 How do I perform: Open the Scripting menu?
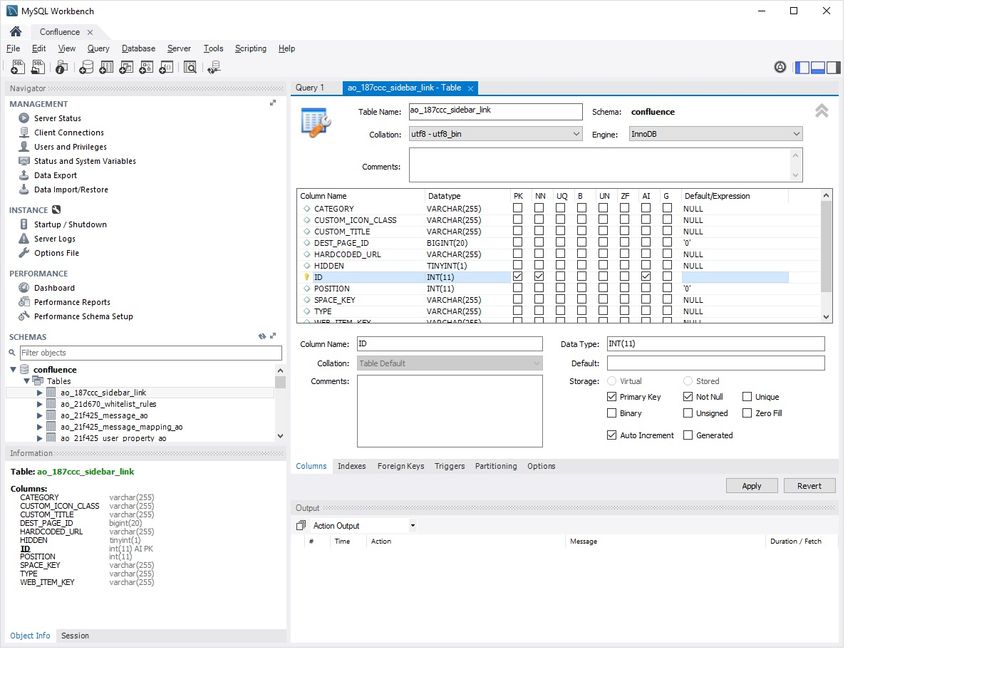pos(250,48)
